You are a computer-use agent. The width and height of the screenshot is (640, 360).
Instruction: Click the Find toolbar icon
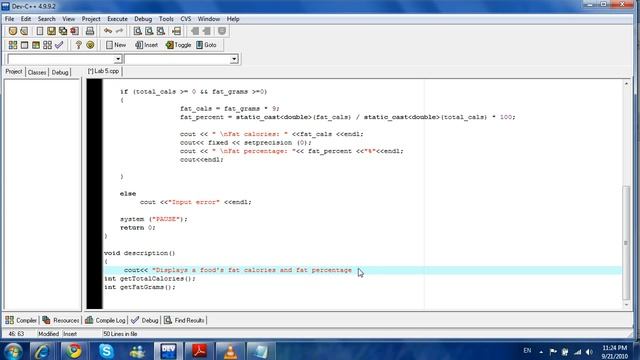[138, 31]
